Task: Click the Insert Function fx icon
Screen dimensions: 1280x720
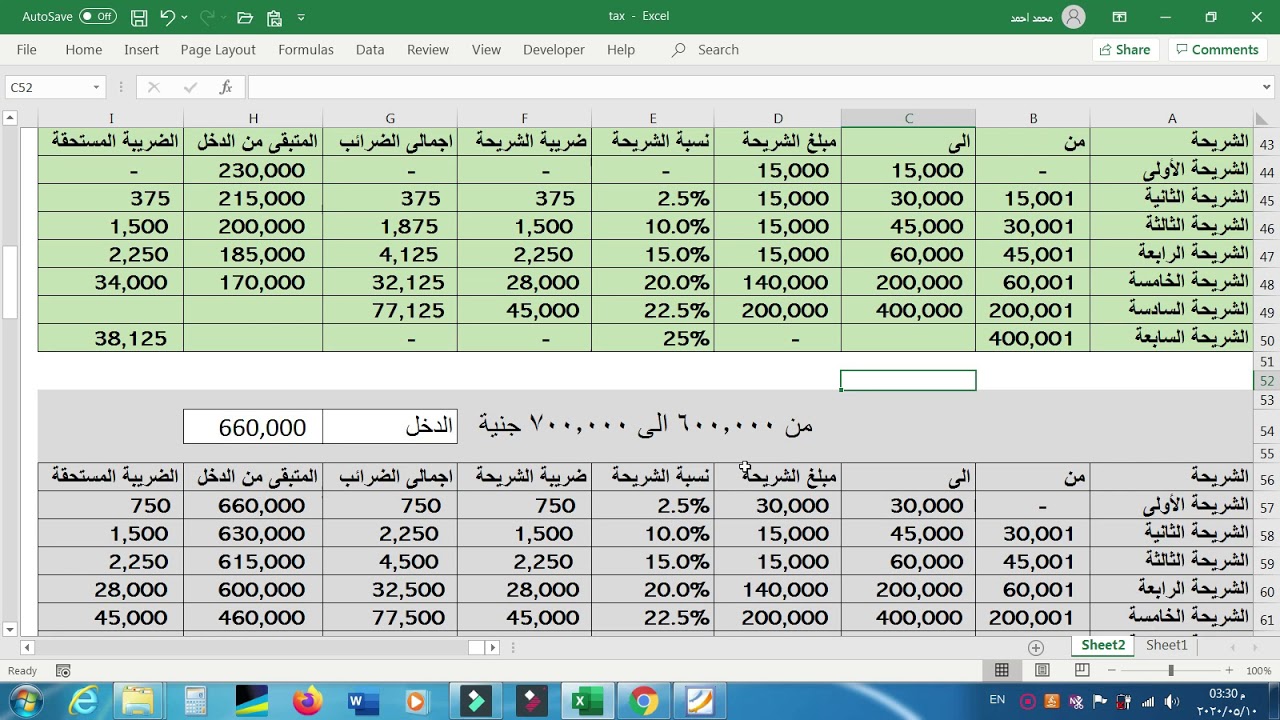Action: coord(226,87)
